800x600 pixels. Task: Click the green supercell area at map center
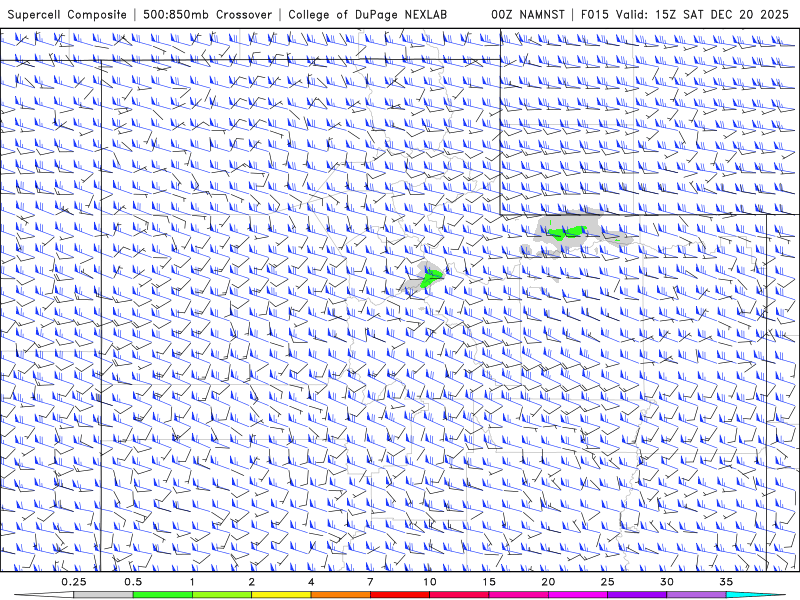pyautogui.click(x=430, y=278)
